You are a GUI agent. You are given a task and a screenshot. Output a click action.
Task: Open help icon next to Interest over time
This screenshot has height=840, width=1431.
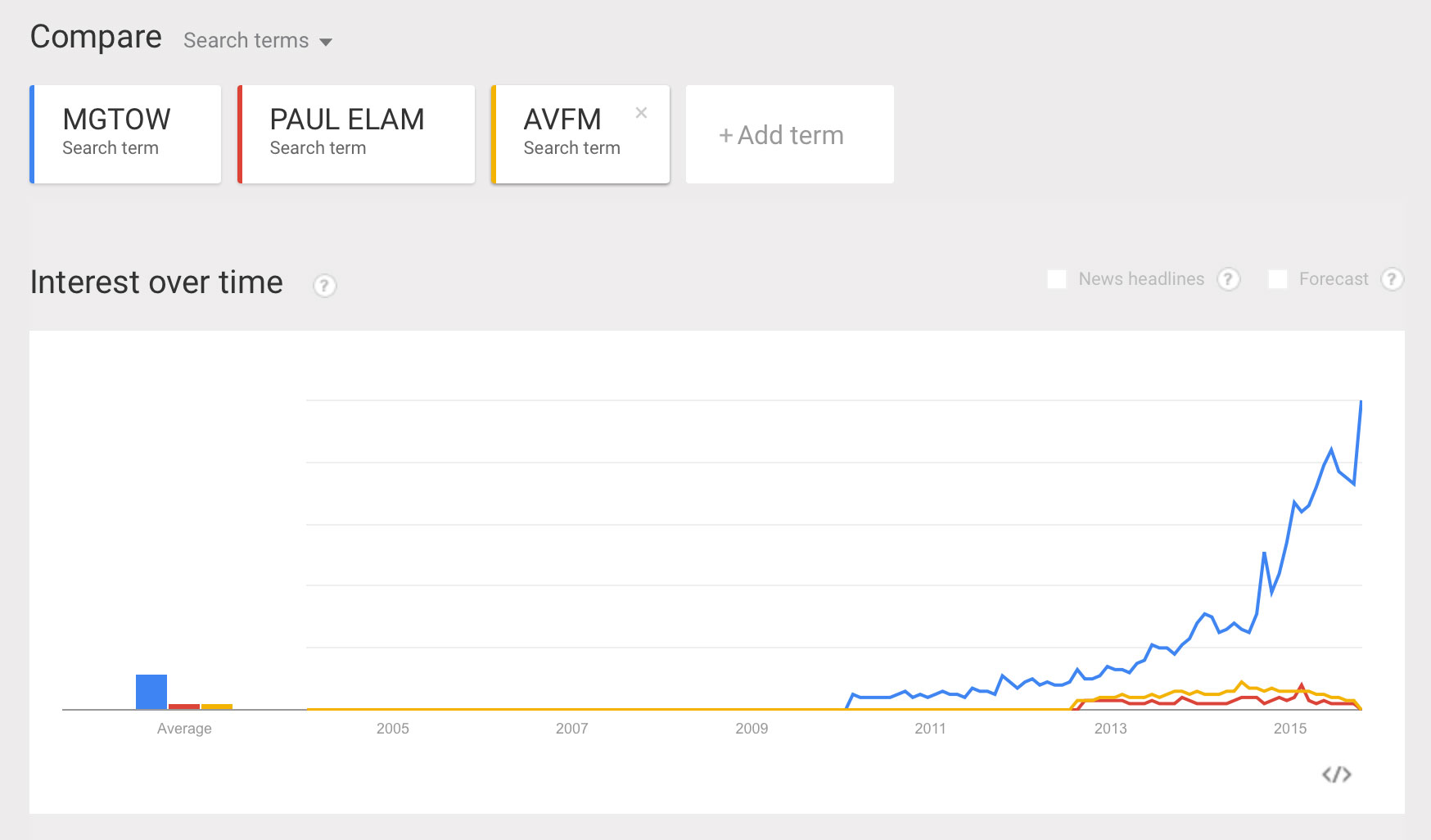324,285
